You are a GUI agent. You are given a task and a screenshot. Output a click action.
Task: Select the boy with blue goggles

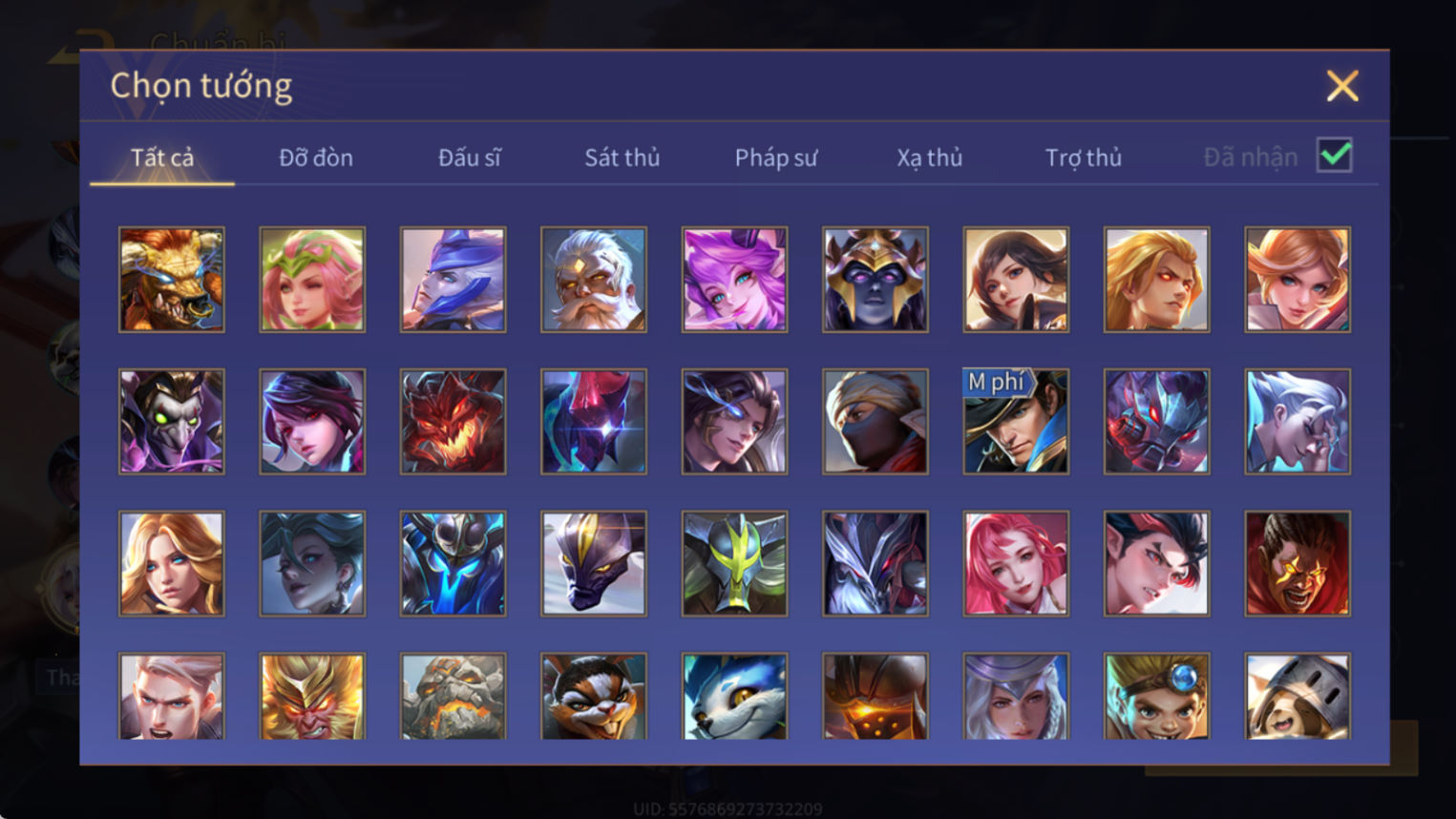tap(1156, 696)
